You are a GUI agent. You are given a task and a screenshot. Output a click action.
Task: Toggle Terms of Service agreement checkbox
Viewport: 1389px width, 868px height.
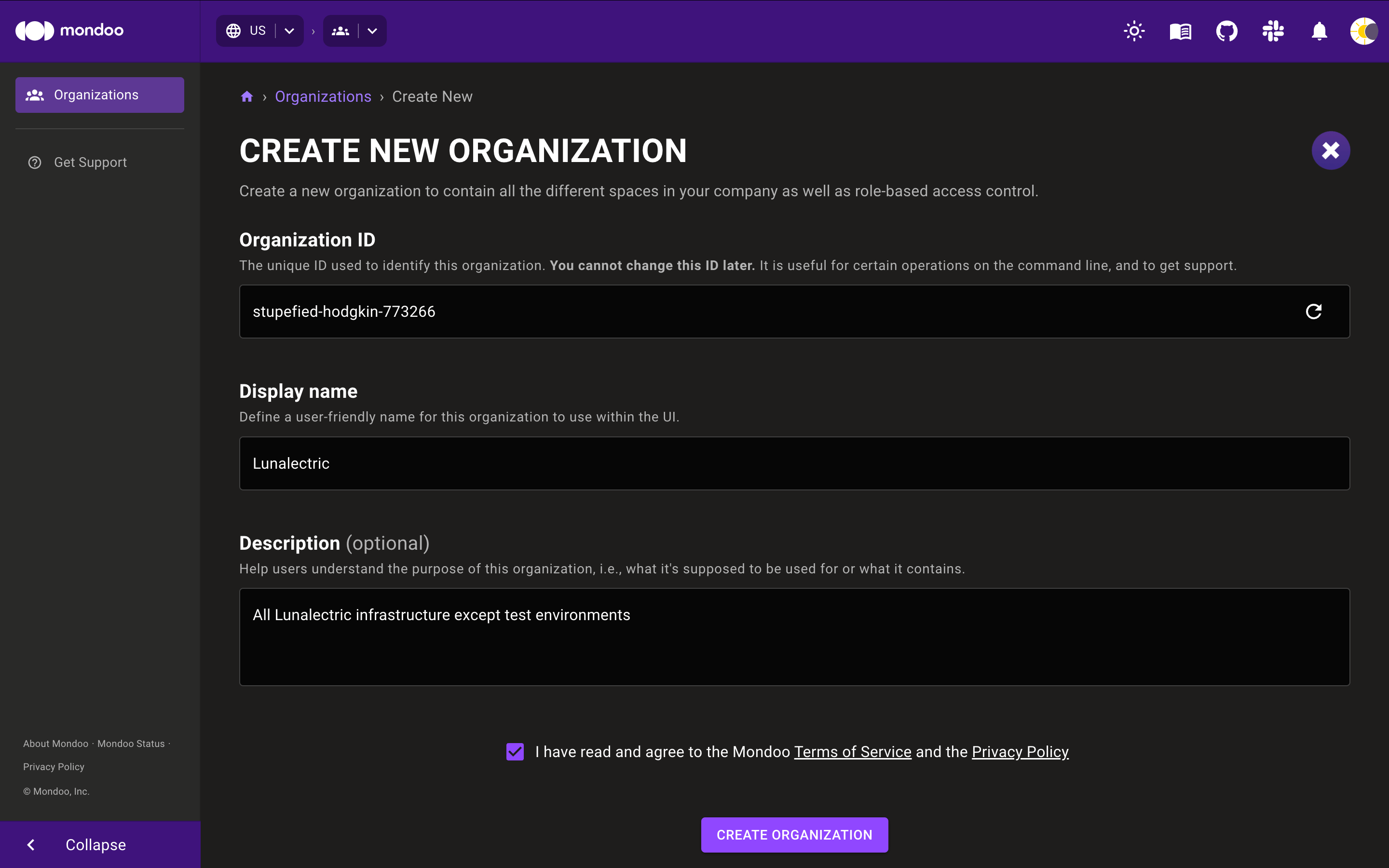click(x=515, y=752)
